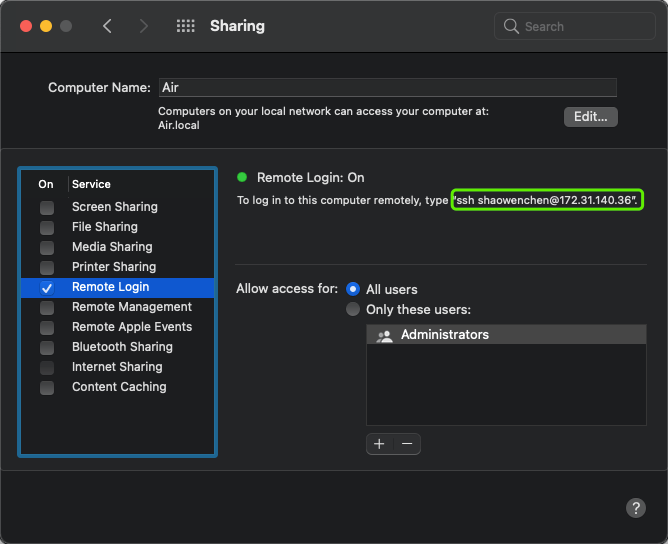Select Remote Apple Events service row
The height and width of the screenshot is (544, 668).
click(118, 327)
